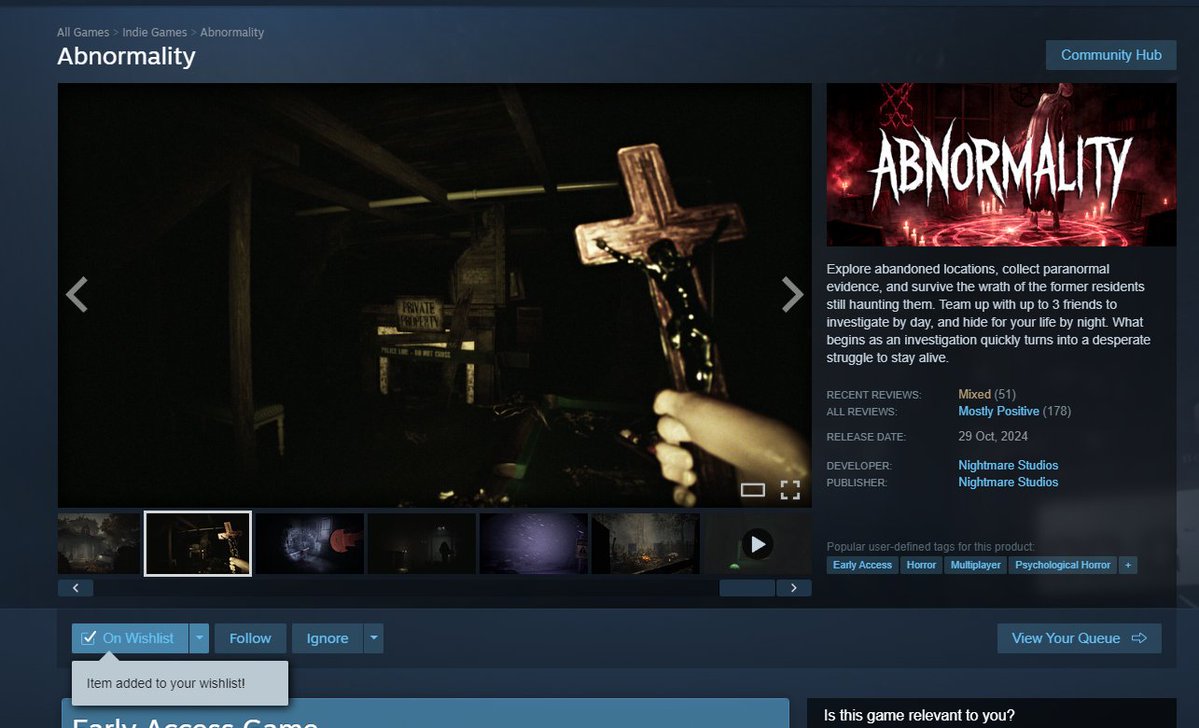Open developer Nightmare Studios link
1199x728 pixels.
[1008, 465]
